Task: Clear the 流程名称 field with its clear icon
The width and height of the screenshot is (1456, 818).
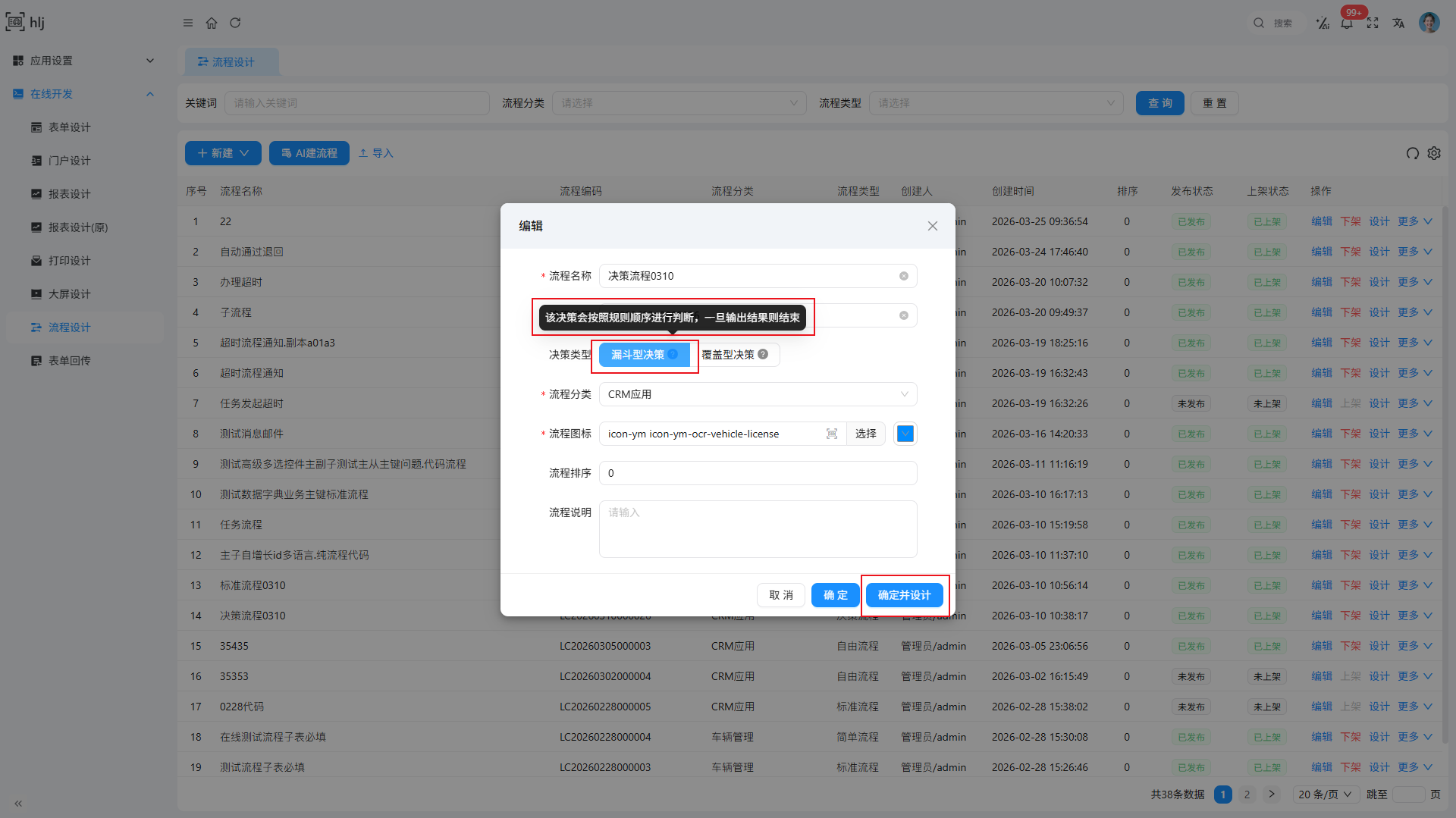Action: (x=904, y=276)
